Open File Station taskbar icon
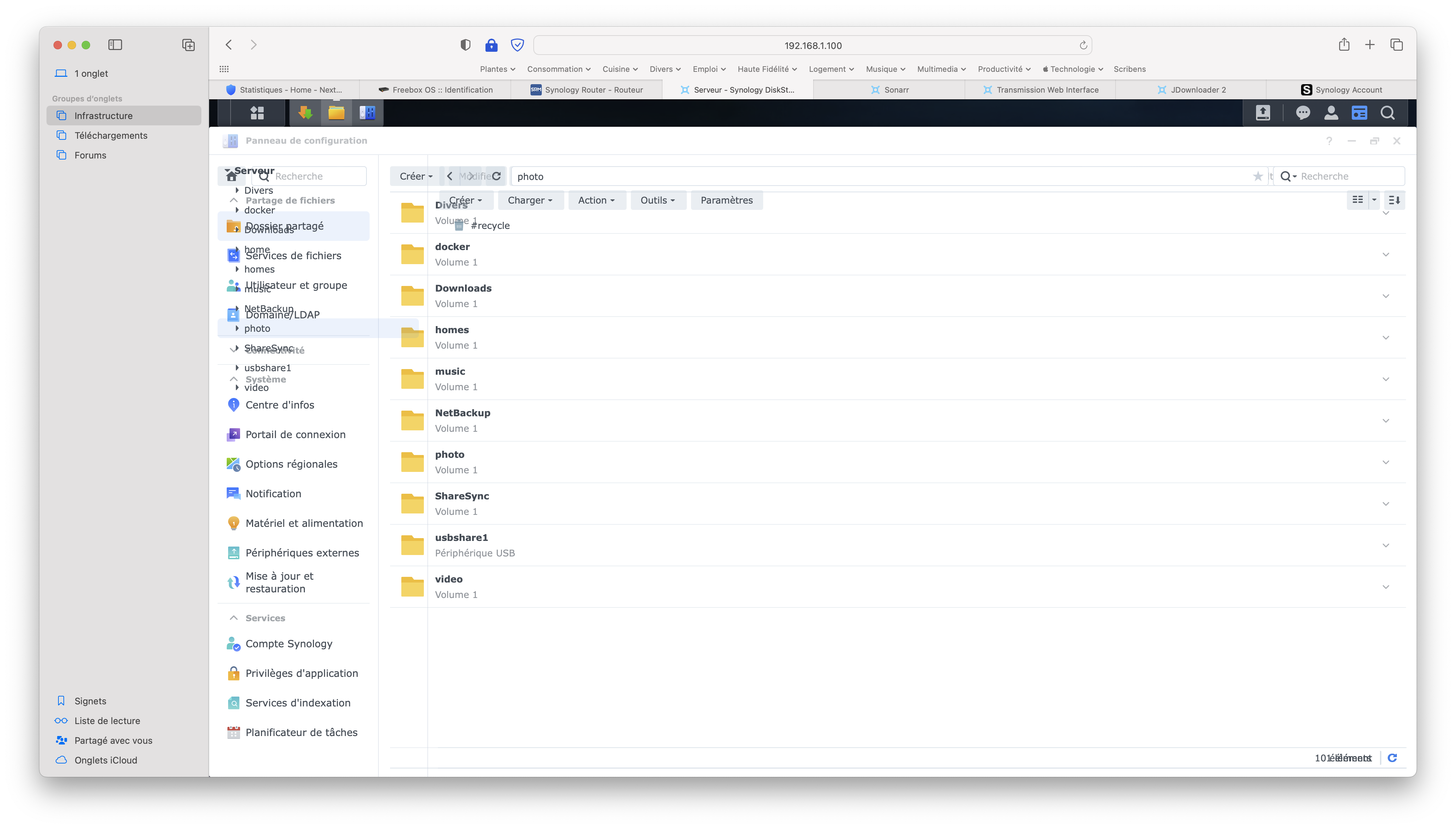The image size is (1456, 829). (336, 113)
